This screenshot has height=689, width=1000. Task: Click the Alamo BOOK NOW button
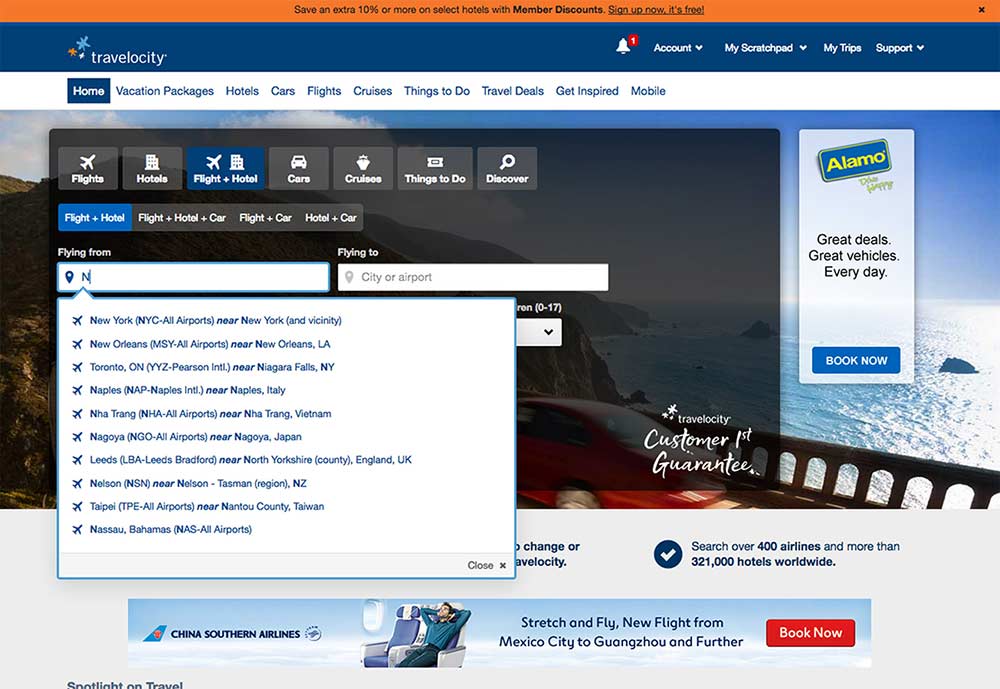click(856, 360)
